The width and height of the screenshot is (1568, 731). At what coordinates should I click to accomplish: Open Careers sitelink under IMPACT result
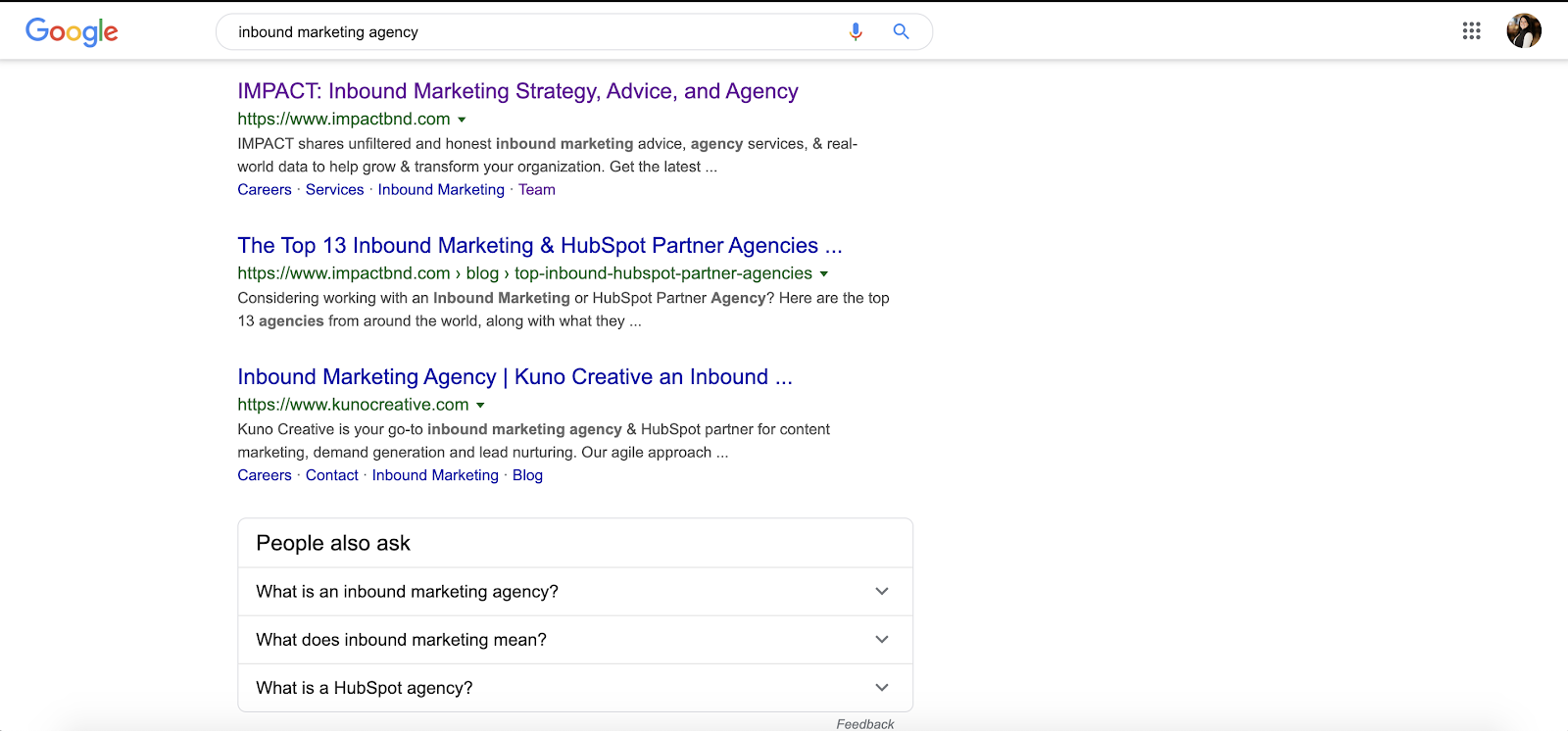[265, 190]
